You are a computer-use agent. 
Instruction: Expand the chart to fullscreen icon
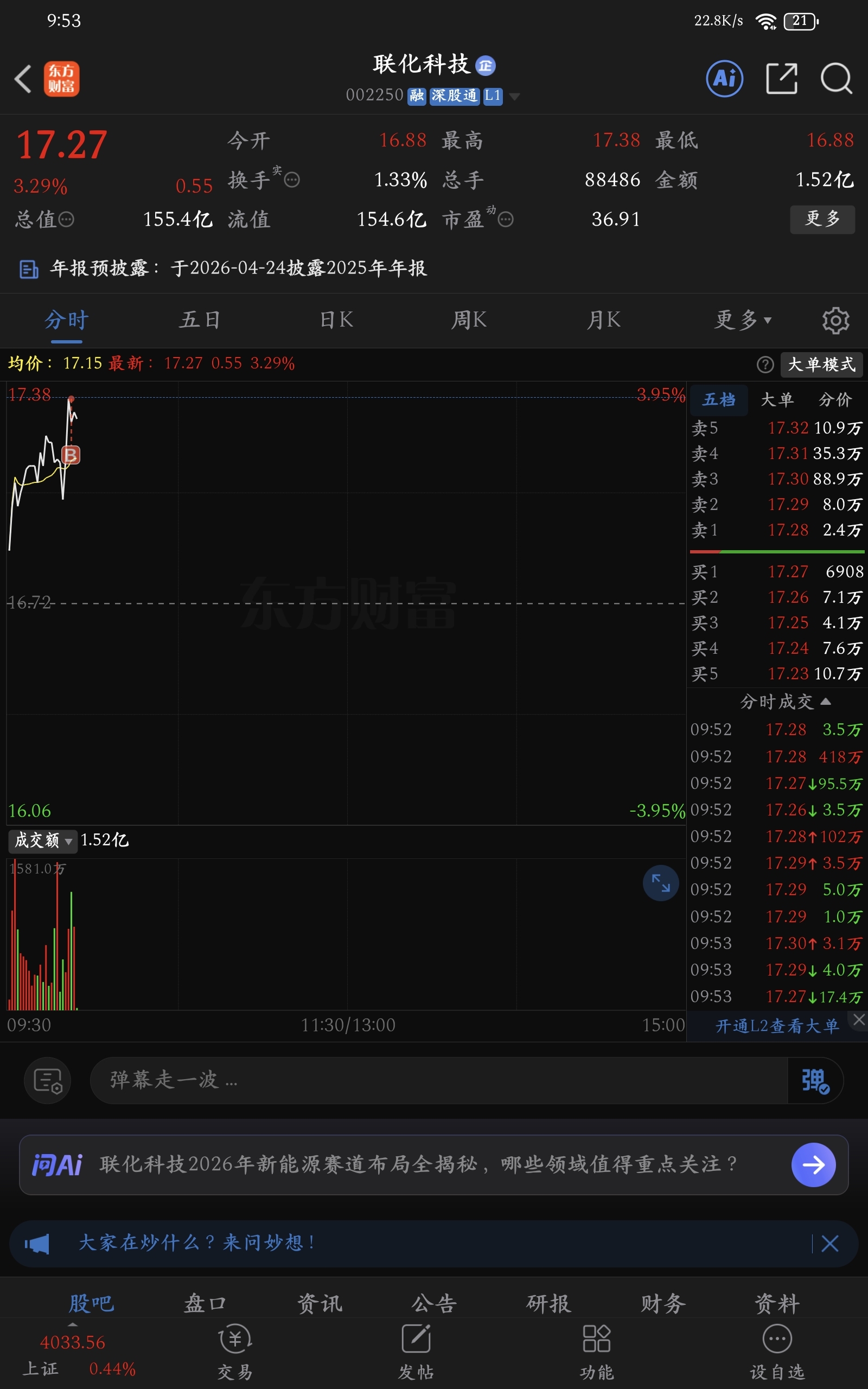[661, 883]
